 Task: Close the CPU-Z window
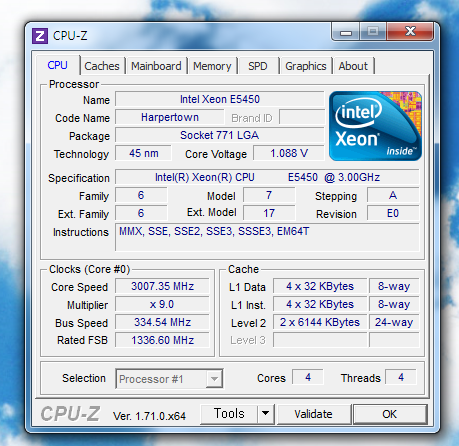pos(410,31)
